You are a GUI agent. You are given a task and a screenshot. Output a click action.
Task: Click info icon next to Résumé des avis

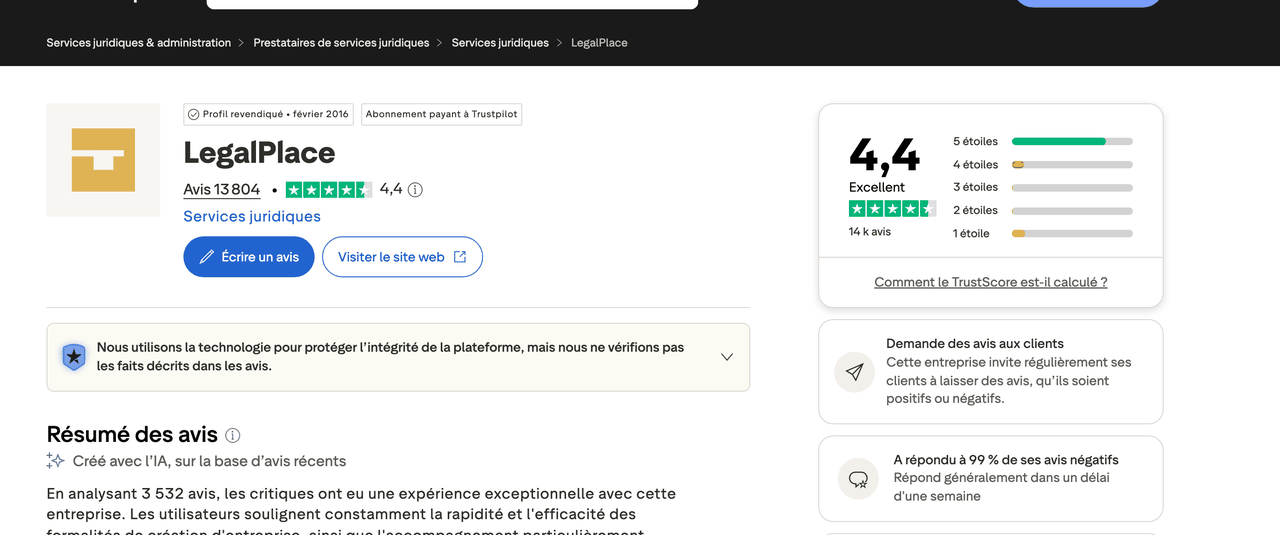tap(233, 435)
